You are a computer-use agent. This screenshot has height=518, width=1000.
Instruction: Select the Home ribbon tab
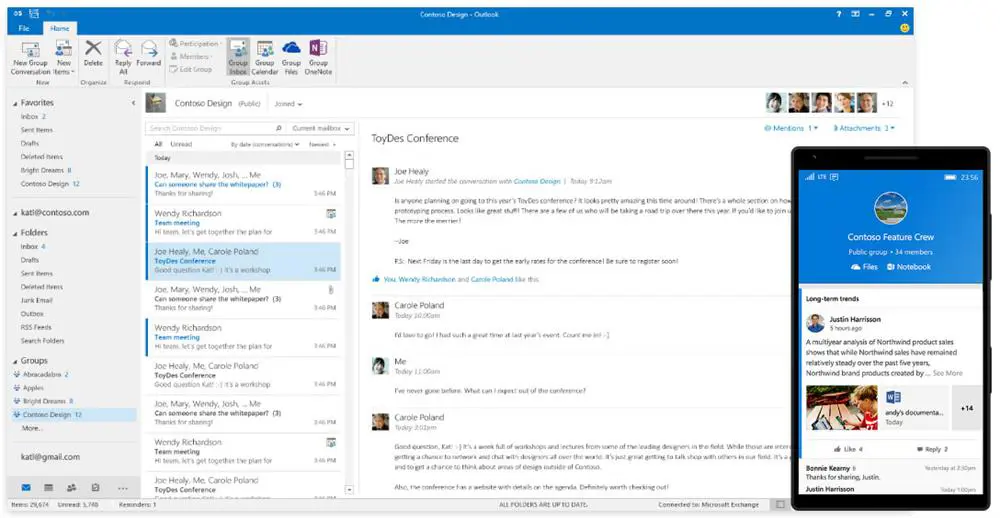coord(60,28)
